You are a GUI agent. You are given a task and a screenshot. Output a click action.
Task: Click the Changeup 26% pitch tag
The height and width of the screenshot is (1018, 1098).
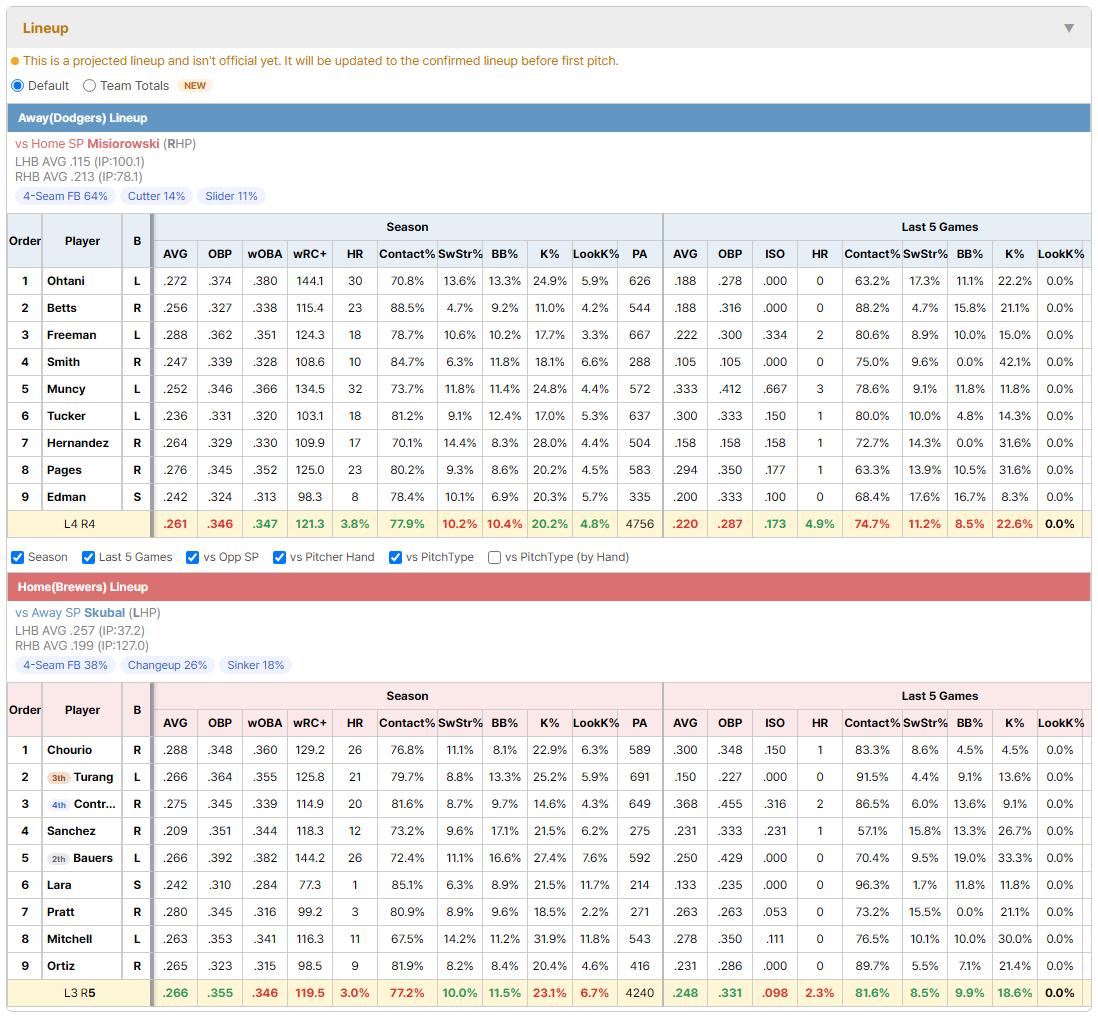point(167,665)
